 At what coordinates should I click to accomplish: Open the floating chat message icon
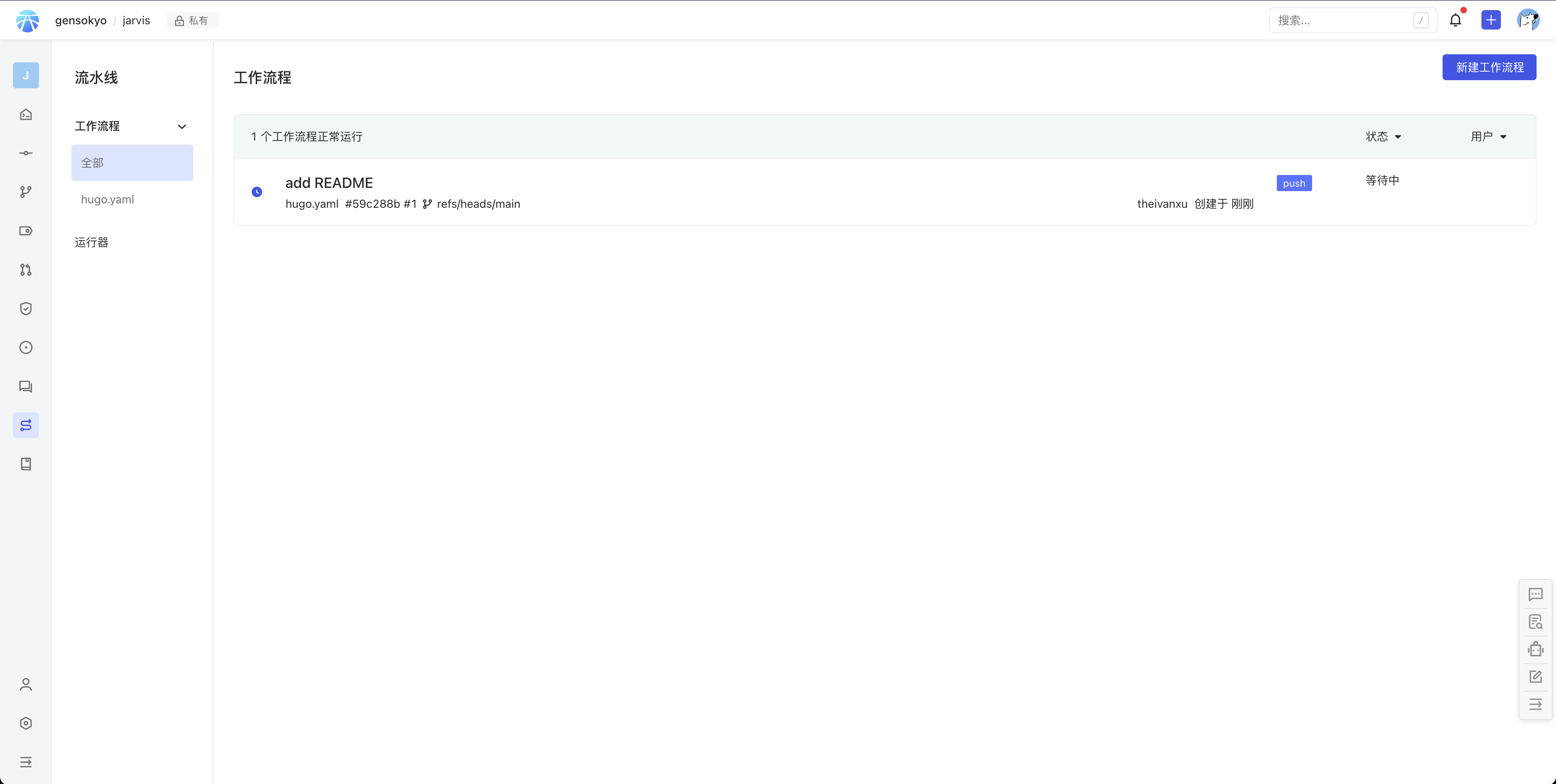(1535, 594)
